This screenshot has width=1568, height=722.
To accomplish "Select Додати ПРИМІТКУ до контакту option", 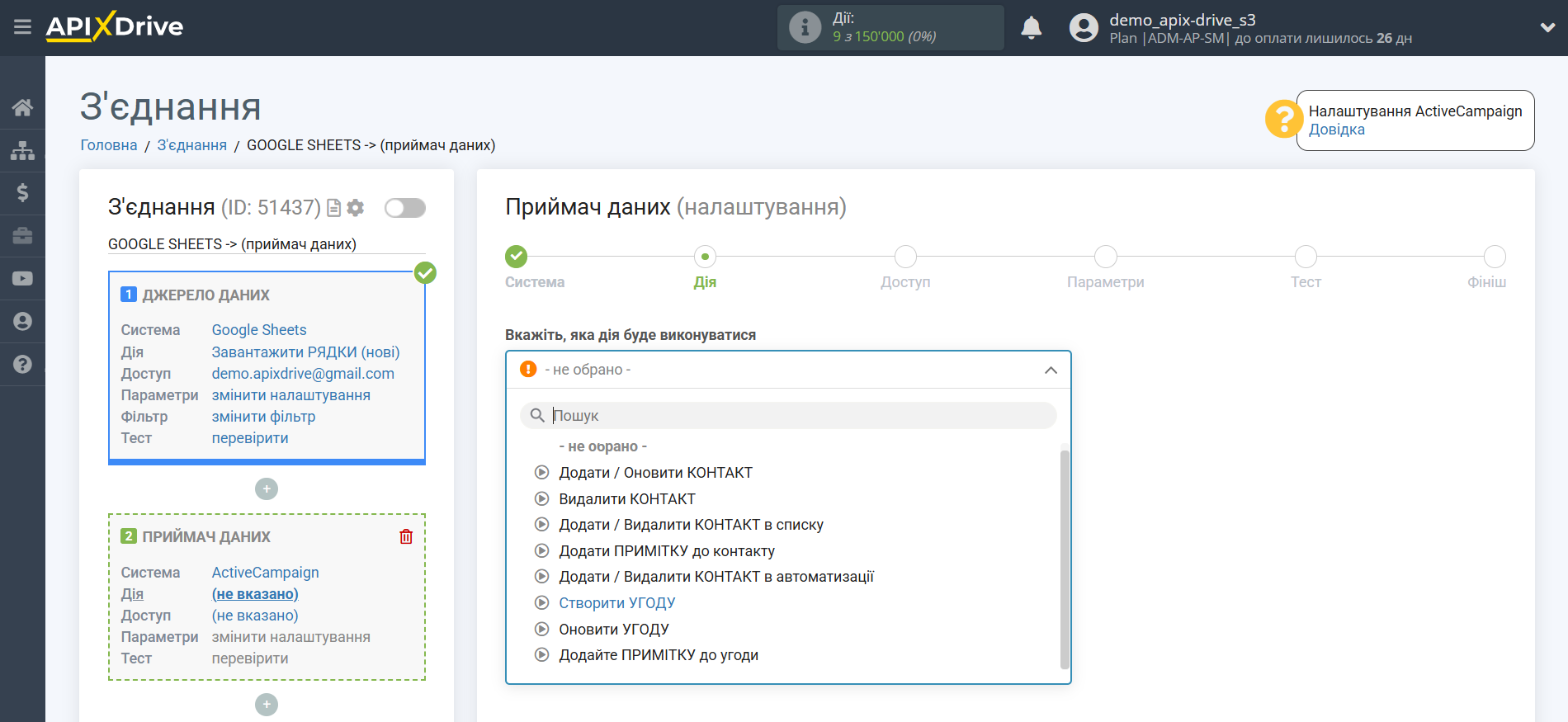I will coord(667,551).
